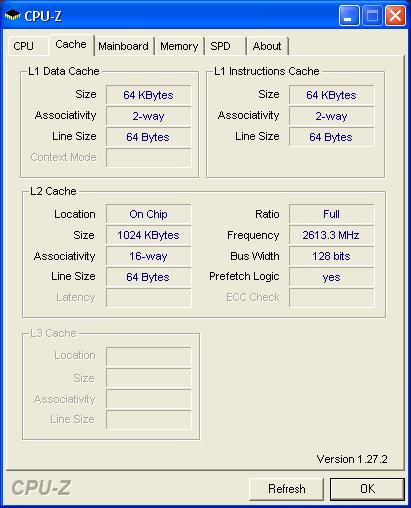Click the CPU-Z window title text
This screenshot has height=508, width=411.
coord(43,16)
